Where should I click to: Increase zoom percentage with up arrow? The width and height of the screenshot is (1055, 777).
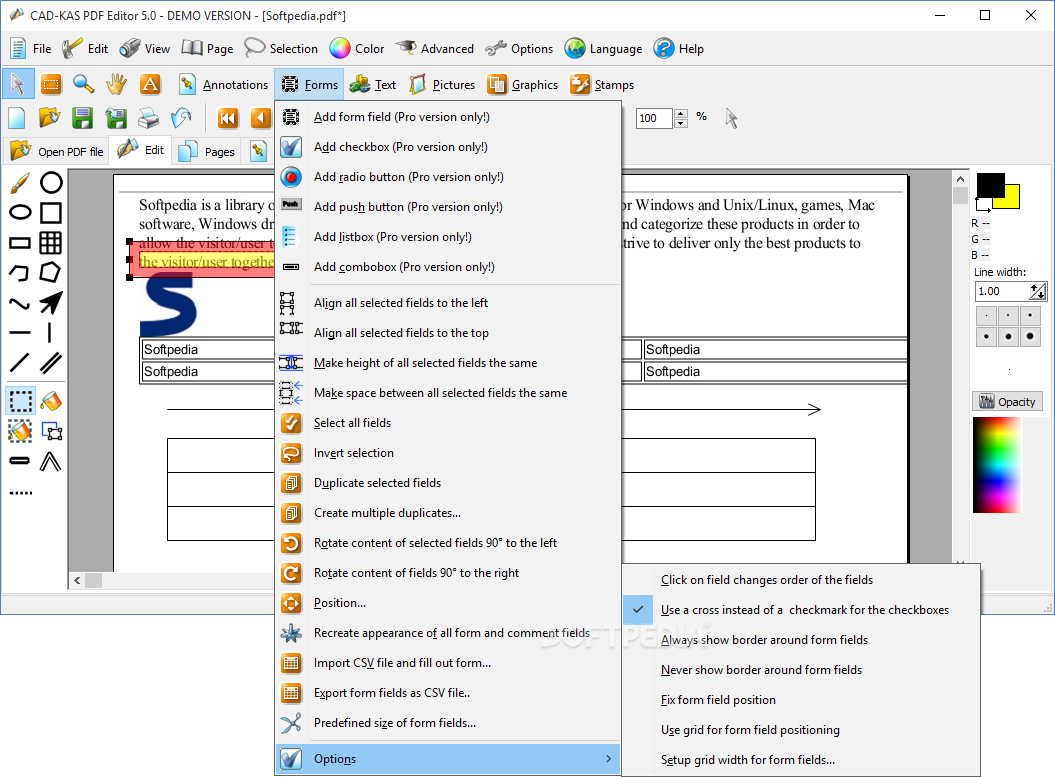pos(681,114)
